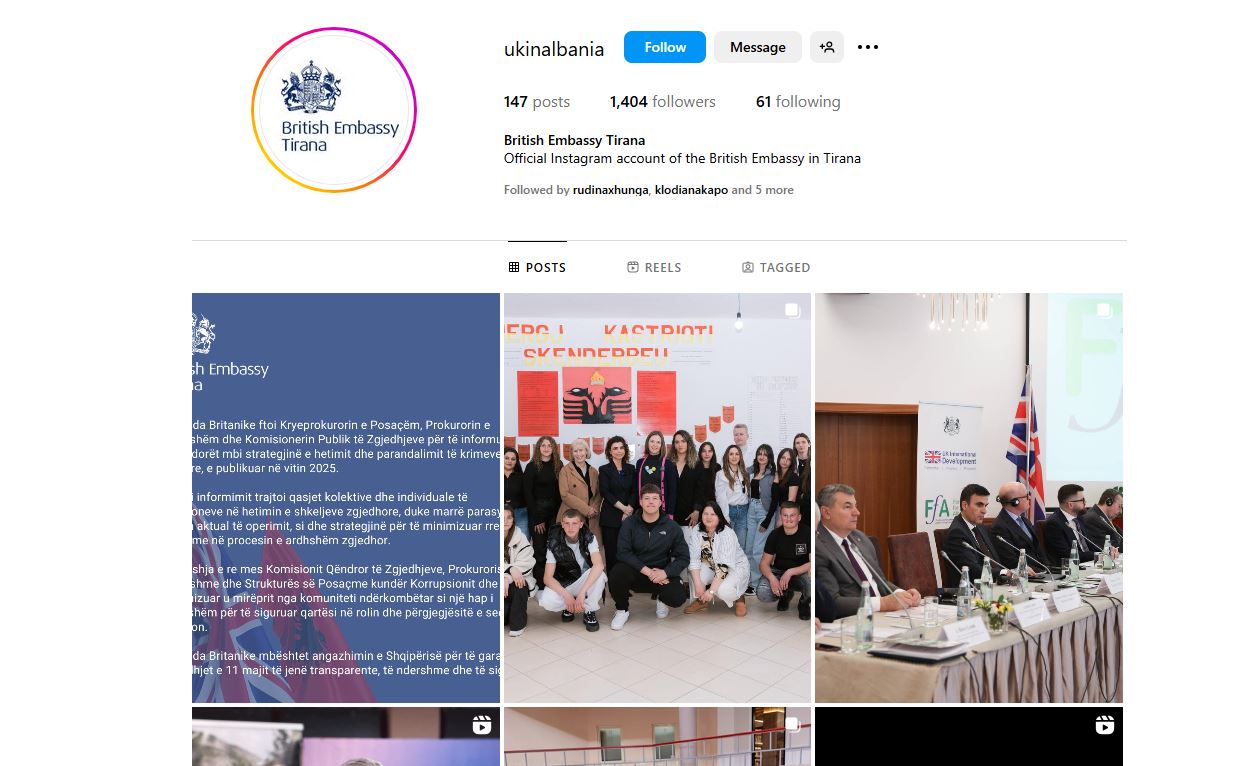Follow the ukinalbania account
Viewport: 1236px width, 766px height.
(665, 47)
